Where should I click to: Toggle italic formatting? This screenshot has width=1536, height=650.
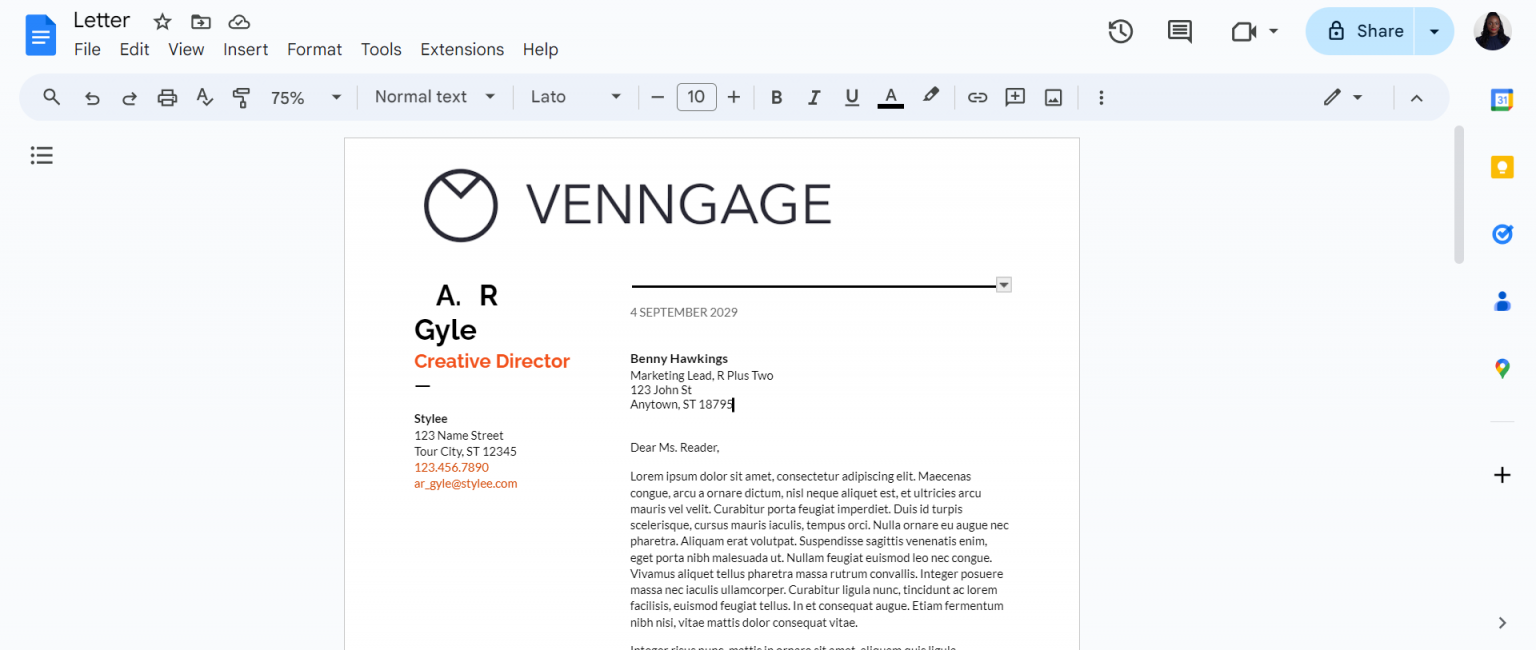(x=814, y=96)
